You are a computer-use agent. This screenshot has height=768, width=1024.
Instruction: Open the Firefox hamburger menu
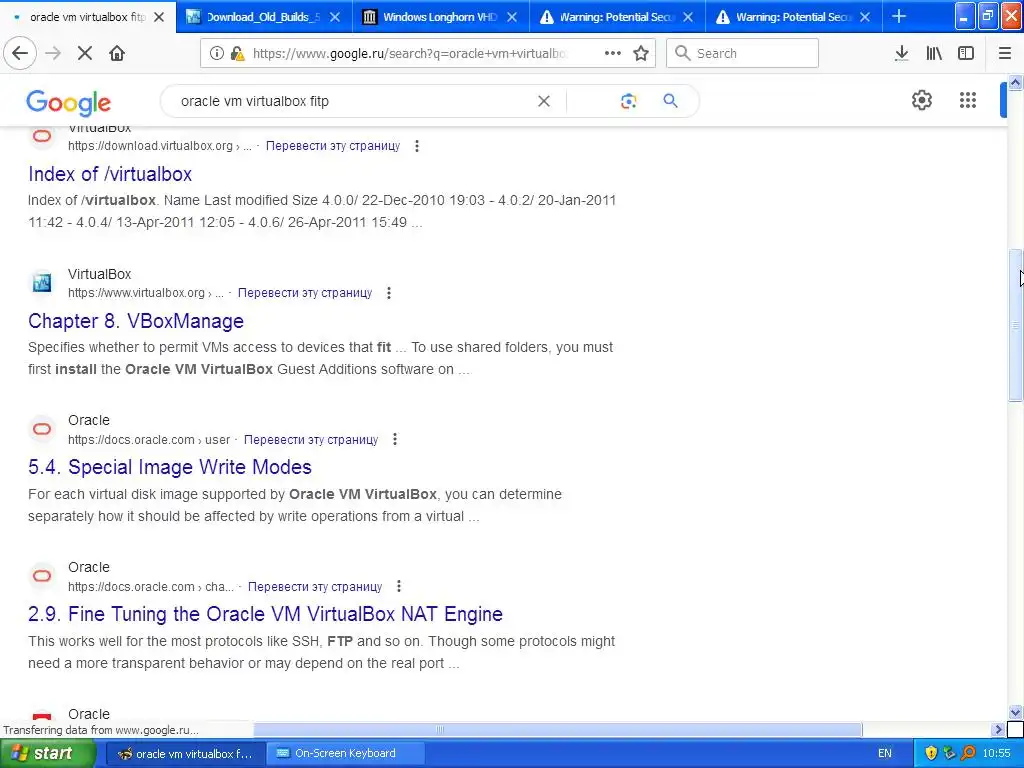pyautogui.click(x=1005, y=54)
